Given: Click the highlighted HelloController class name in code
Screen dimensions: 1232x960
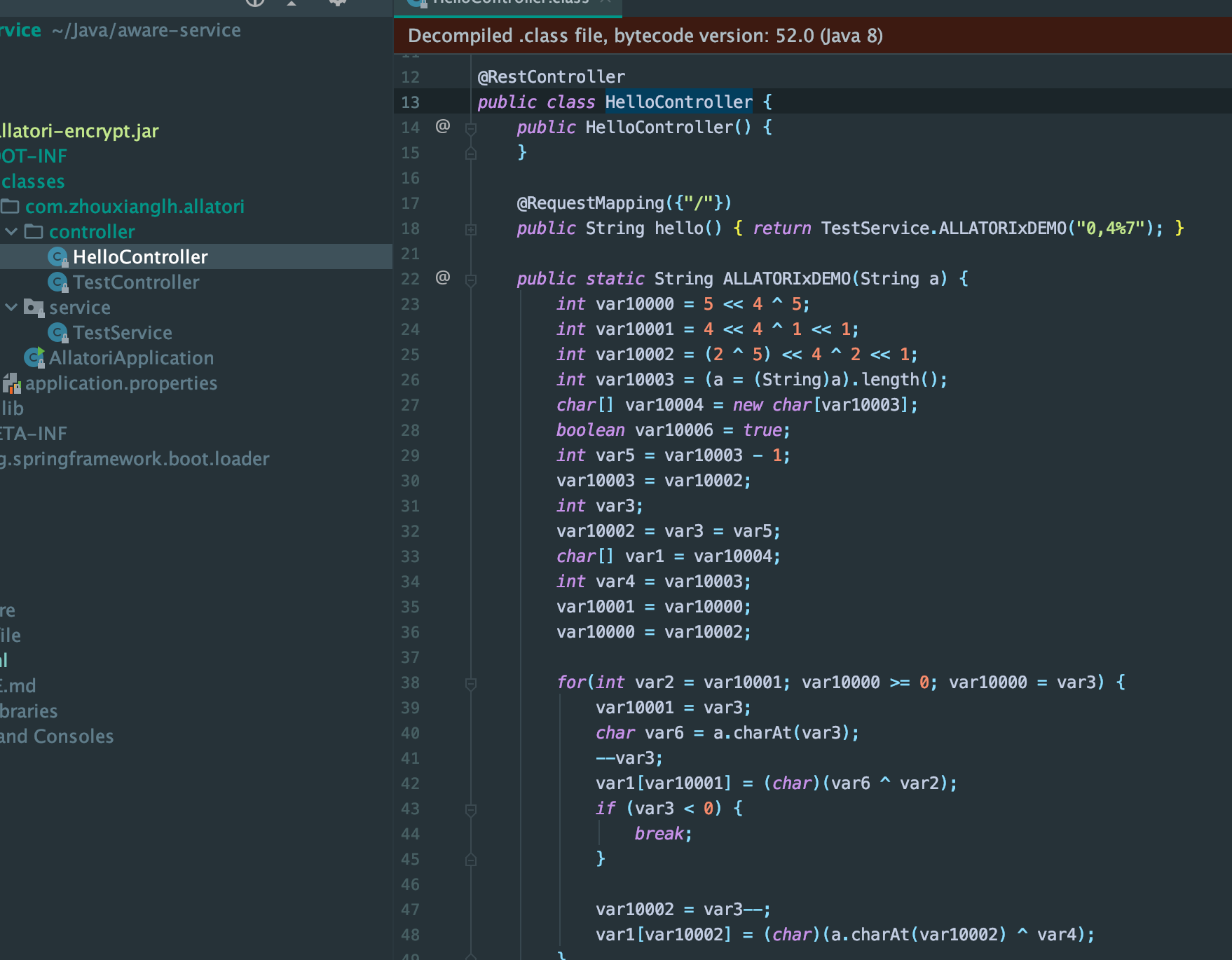Looking at the screenshot, I should pos(678,102).
